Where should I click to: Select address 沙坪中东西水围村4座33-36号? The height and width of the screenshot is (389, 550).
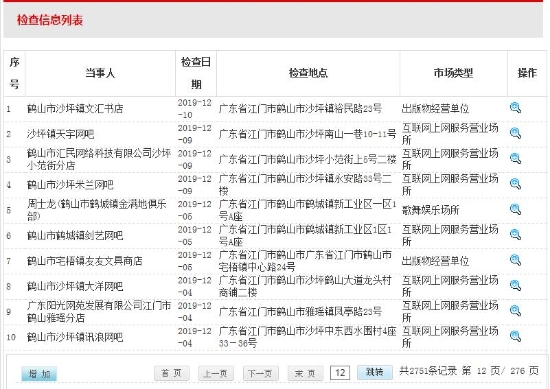click(x=307, y=337)
